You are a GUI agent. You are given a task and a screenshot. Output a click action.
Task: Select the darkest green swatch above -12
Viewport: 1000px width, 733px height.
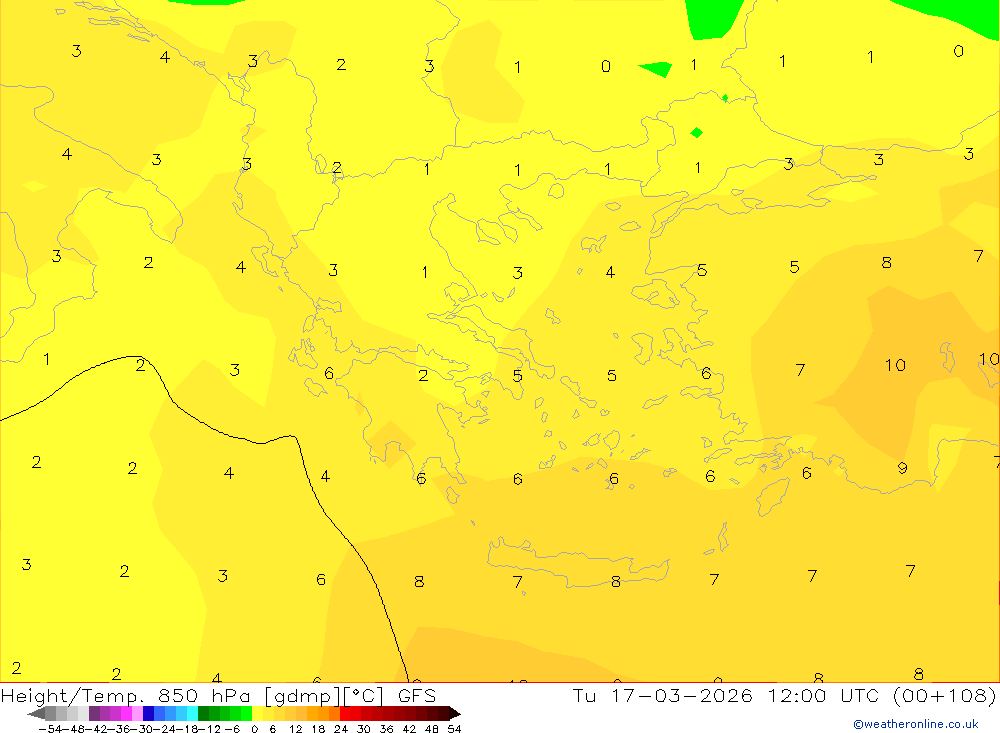[203, 713]
